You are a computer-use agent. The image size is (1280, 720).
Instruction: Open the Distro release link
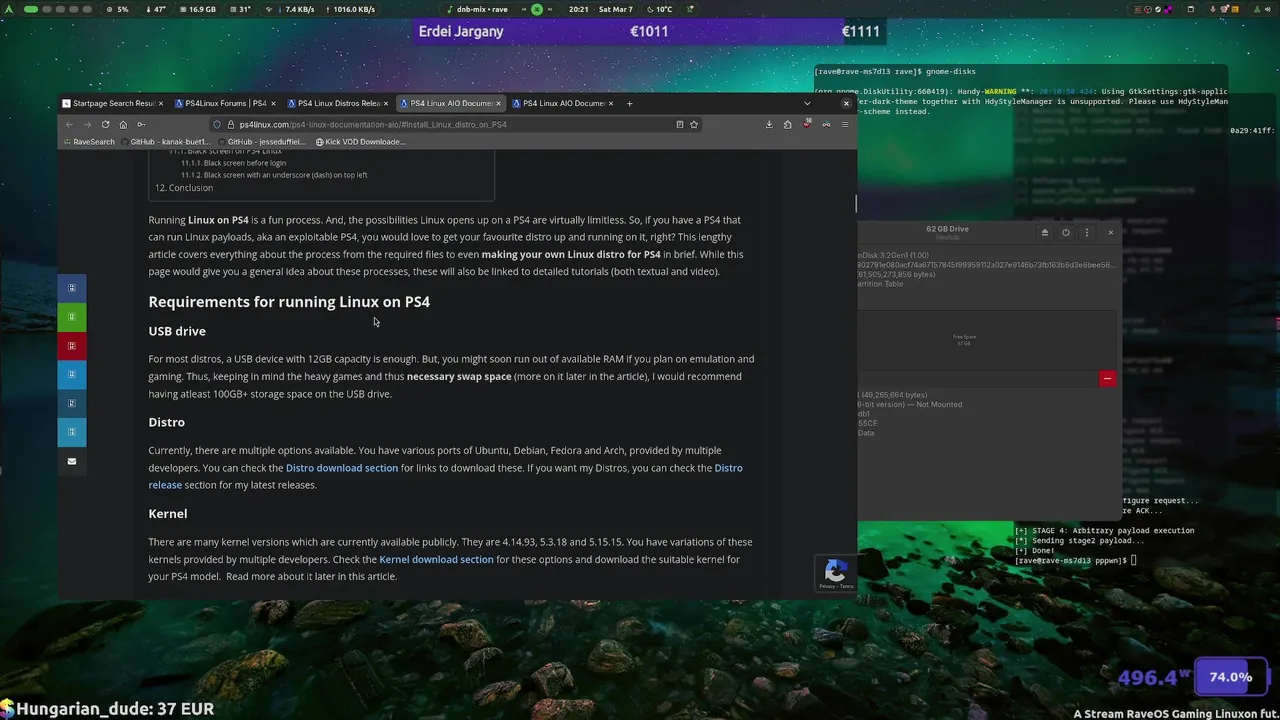446,476
